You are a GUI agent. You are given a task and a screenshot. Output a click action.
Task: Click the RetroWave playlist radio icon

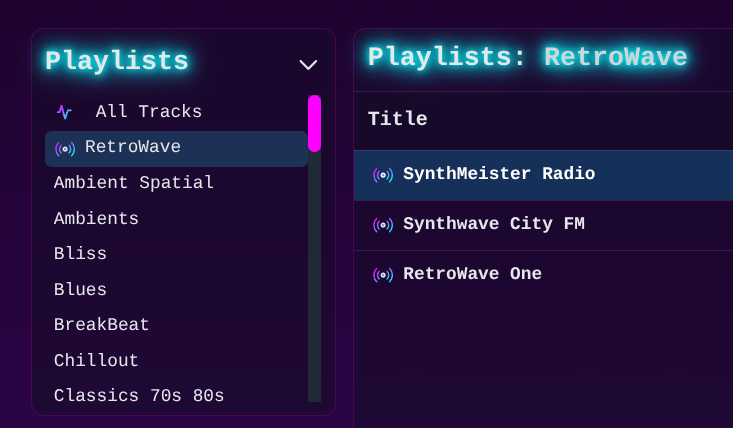65,149
